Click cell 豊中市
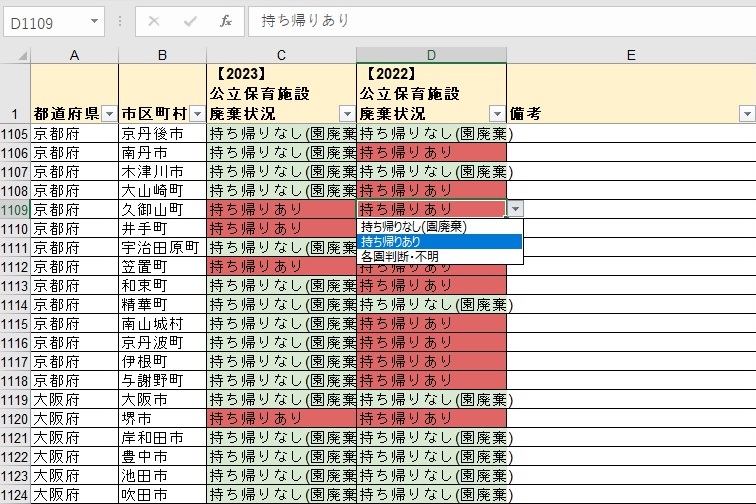Screen dimensions: 756x504 [162, 457]
